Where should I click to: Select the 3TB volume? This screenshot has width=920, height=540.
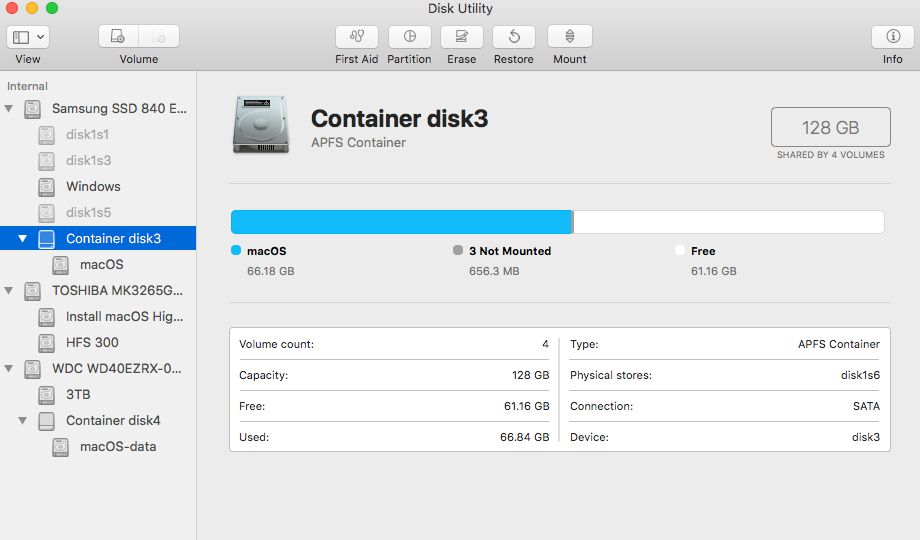98,394
